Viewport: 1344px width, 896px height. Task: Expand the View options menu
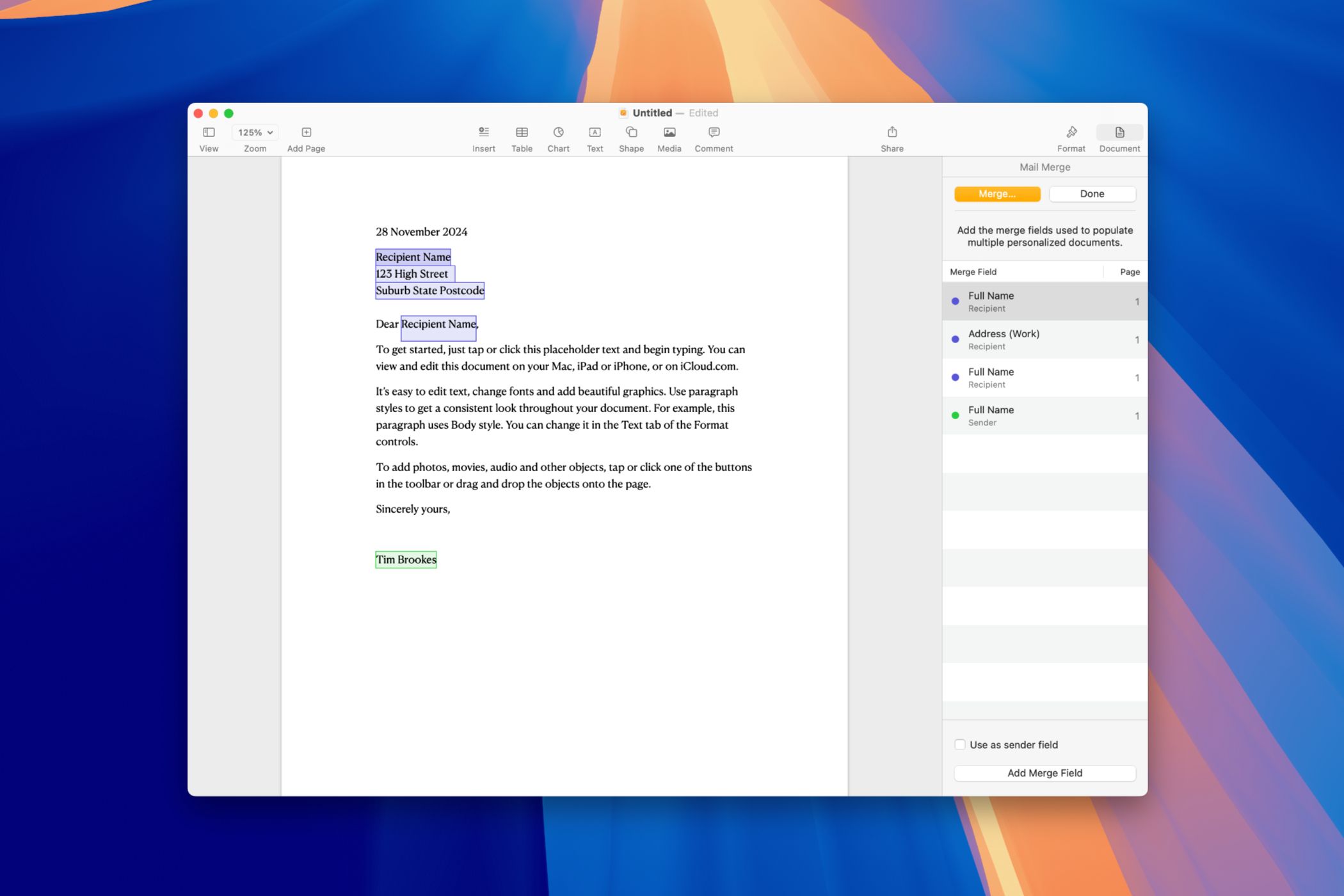click(x=209, y=132)
